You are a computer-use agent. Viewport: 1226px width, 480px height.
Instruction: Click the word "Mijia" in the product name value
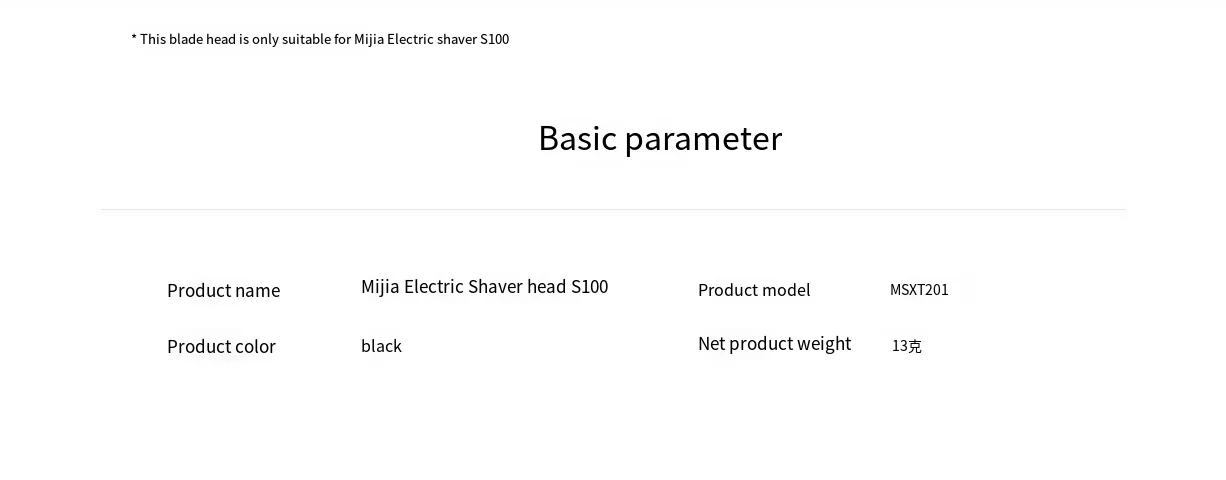click(380, 287)
